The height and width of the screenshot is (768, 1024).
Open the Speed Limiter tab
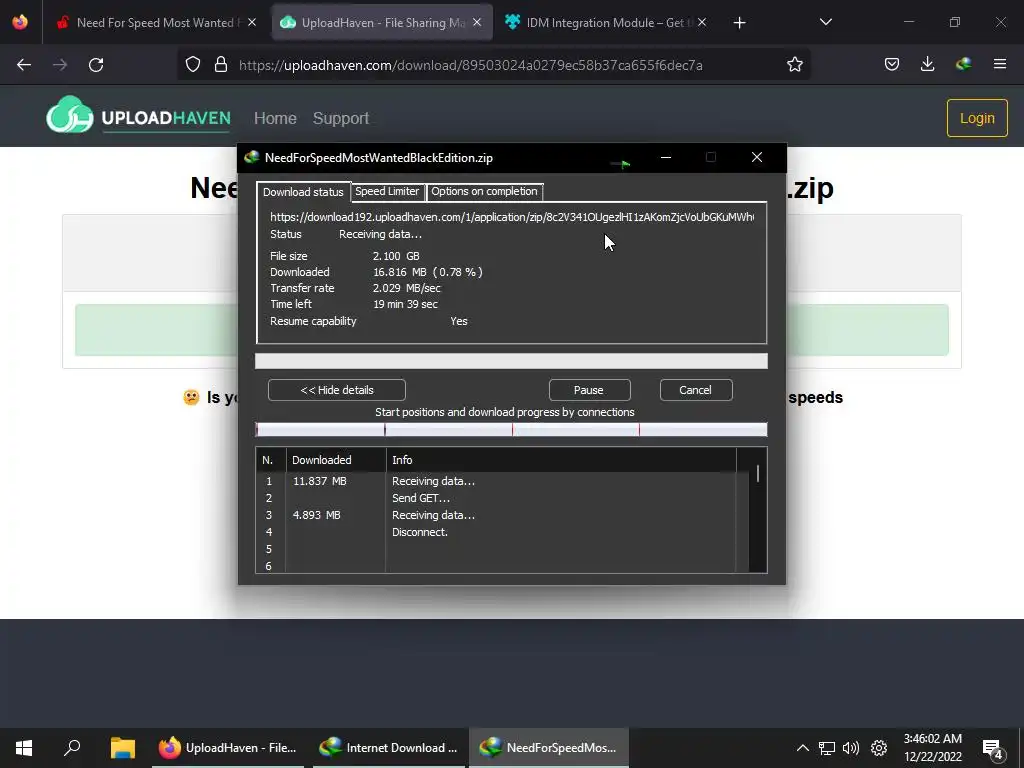coord(387,191)
